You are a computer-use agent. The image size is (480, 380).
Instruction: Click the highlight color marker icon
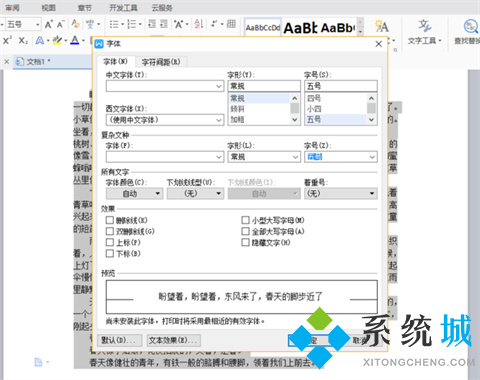click(57, 40)
